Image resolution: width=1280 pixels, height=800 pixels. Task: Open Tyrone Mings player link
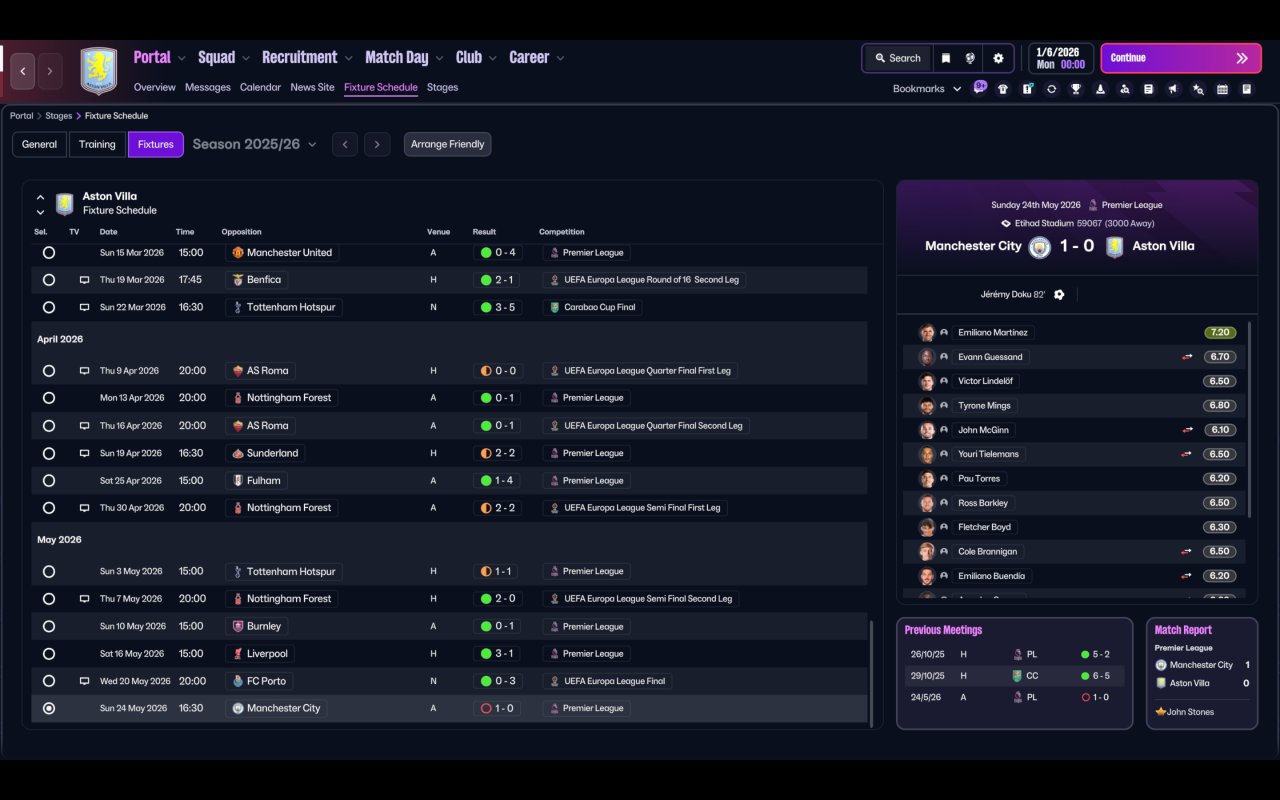pyautogui.click(x=984, y=406)
